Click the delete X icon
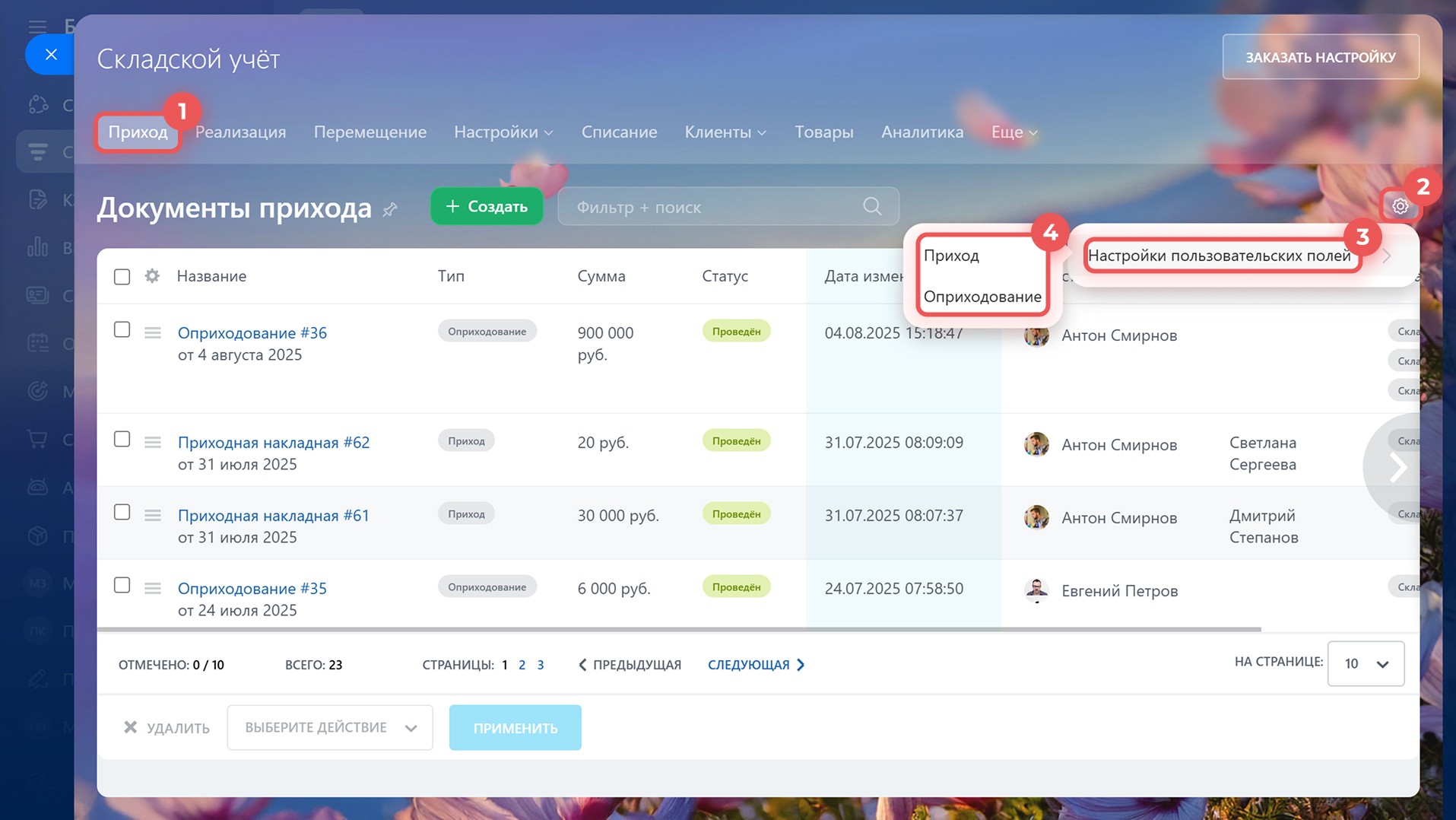 coord(131,727)
